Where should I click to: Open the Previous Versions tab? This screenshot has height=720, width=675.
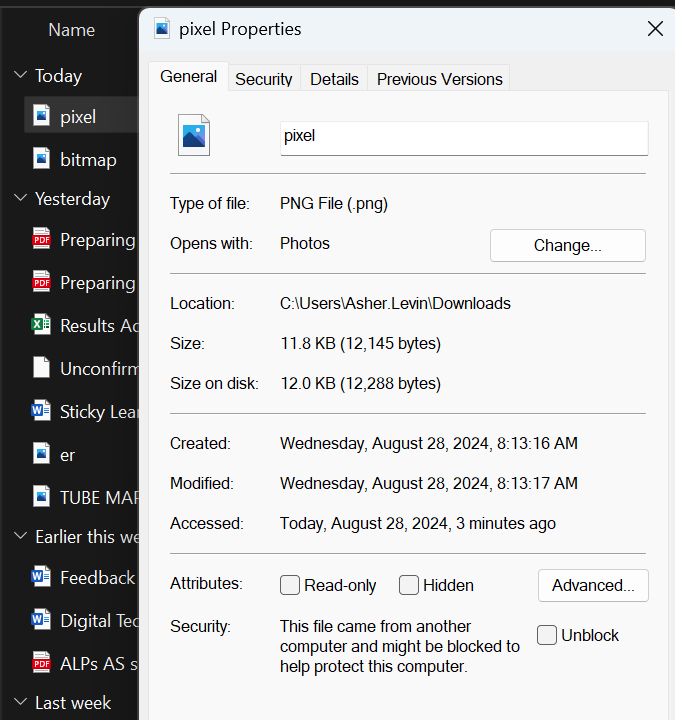coord(439,79)
